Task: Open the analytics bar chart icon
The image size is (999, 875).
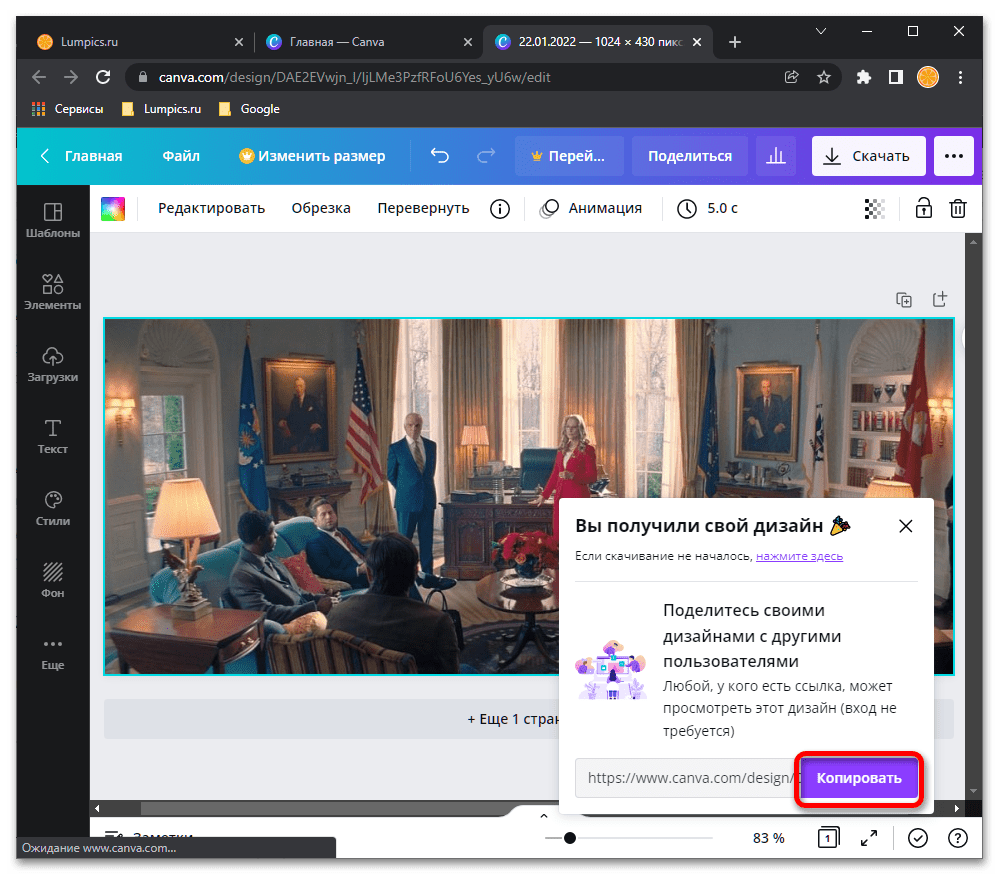Action: (775, 155)
